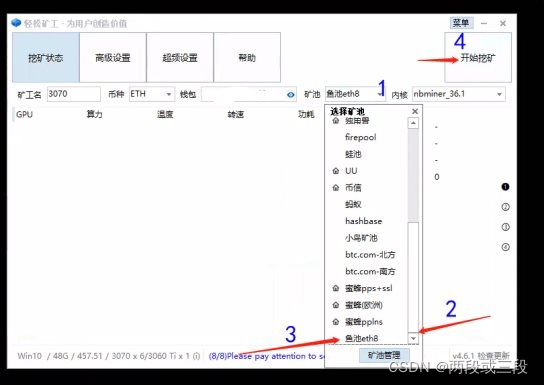Screen dimensions: 544x385
Task: Click info icon after 3060 Ti x 1
Action: coord(196,356)
